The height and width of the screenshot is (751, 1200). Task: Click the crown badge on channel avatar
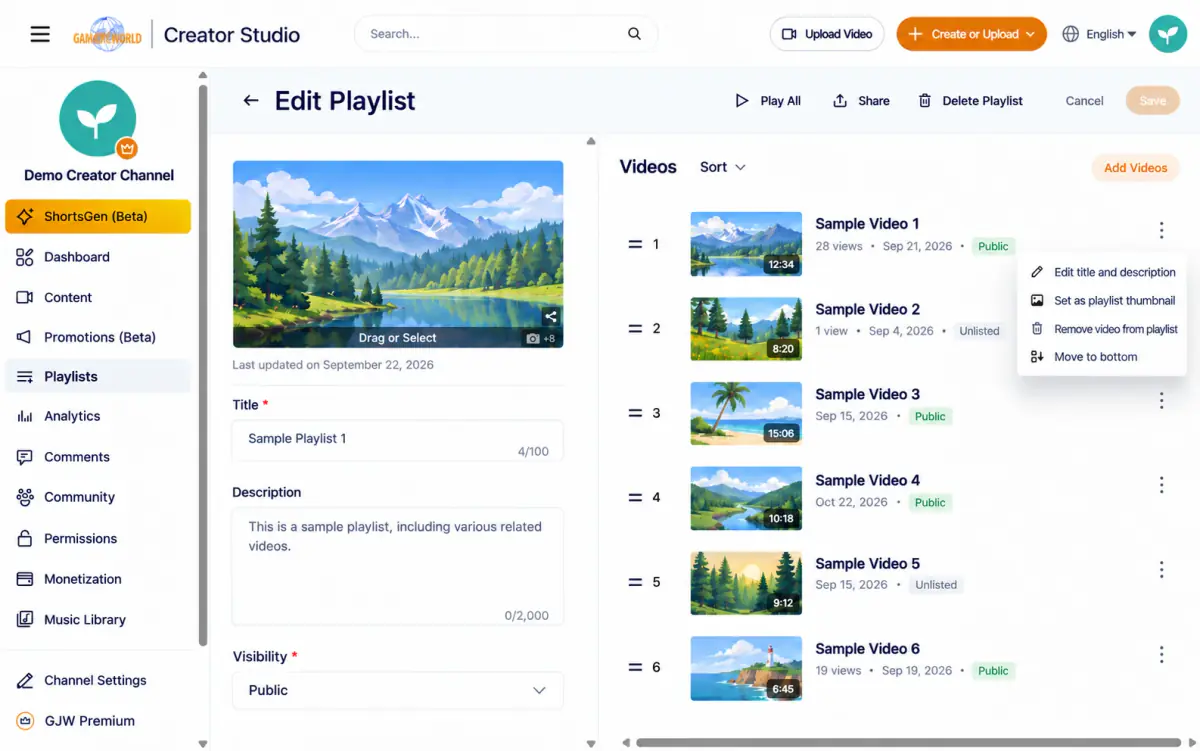click(126, 148)
